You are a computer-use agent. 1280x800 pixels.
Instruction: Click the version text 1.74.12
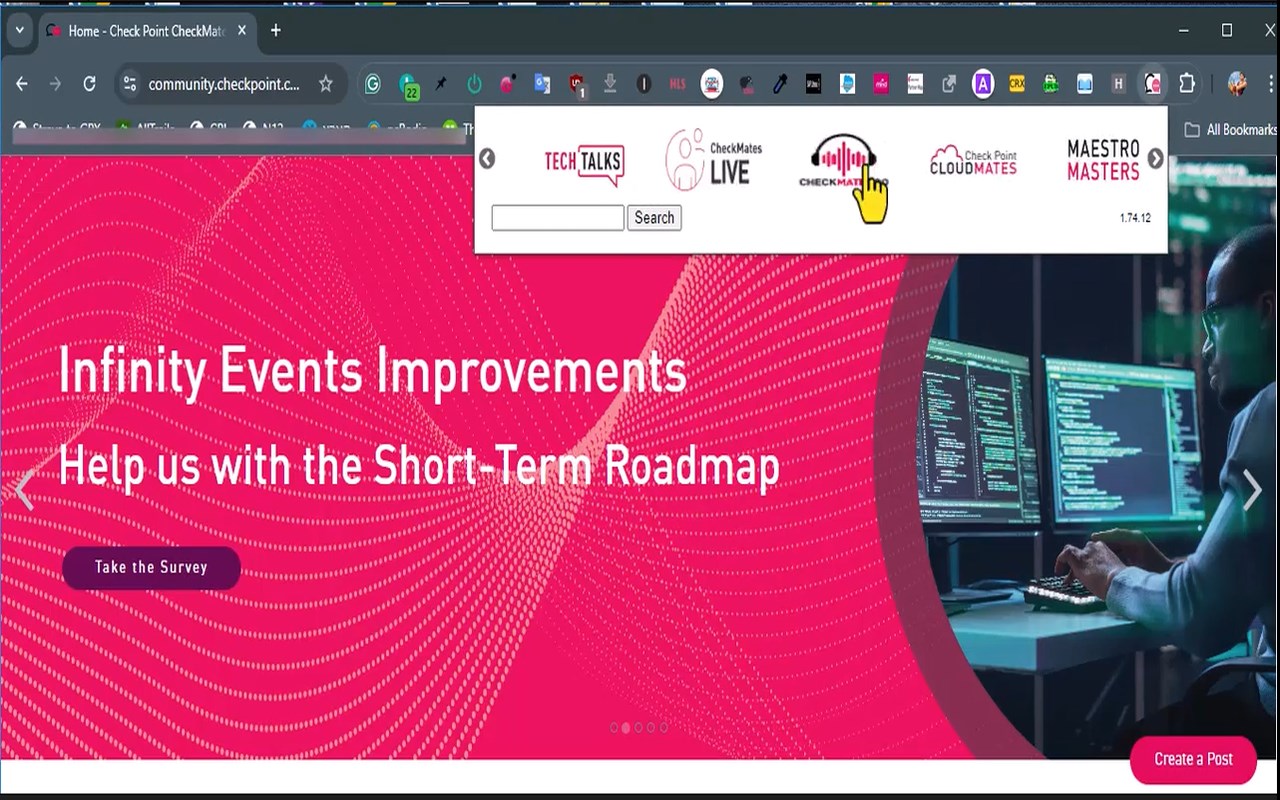1135,218
